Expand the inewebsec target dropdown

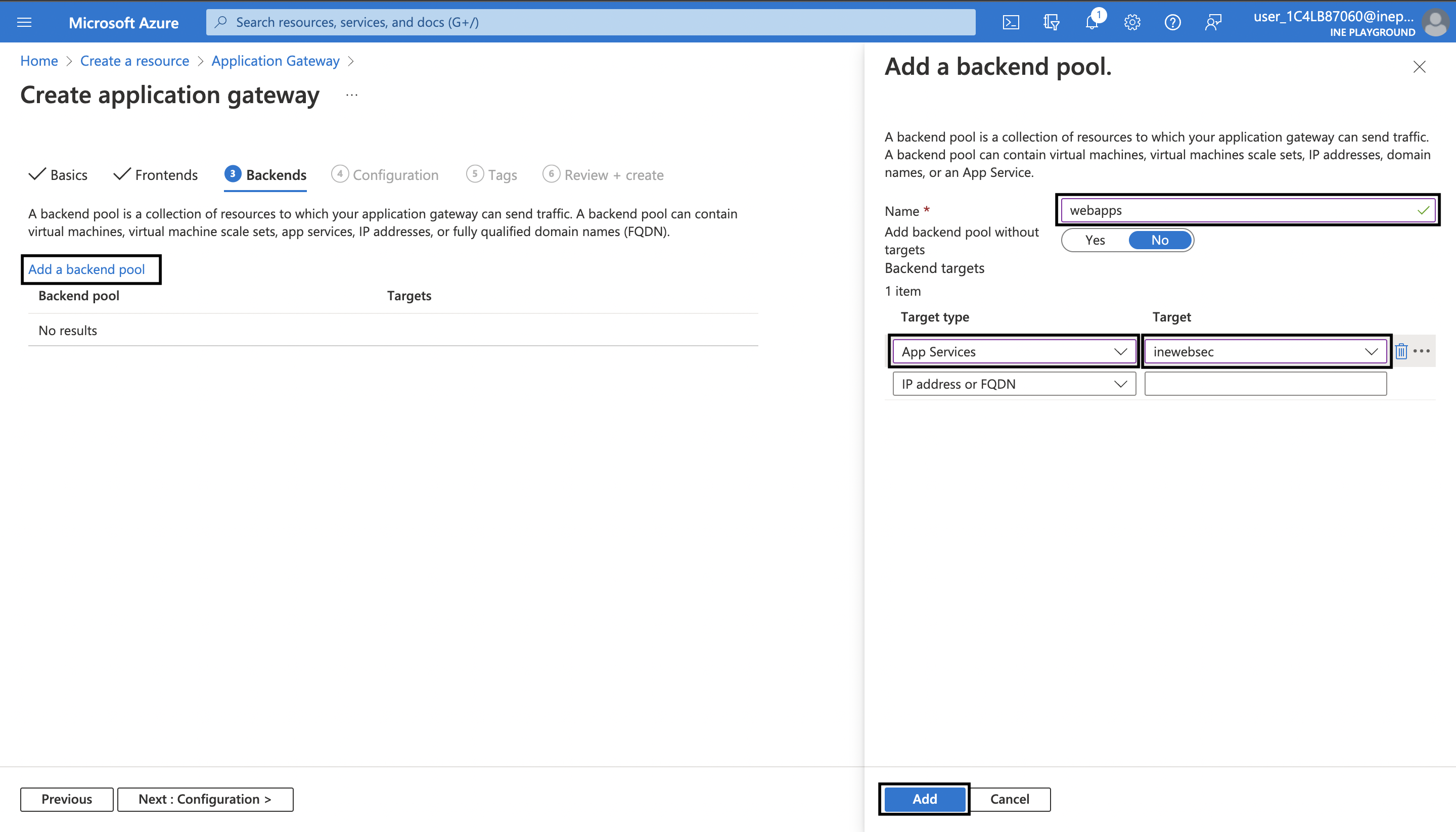tap(1265, 351)
